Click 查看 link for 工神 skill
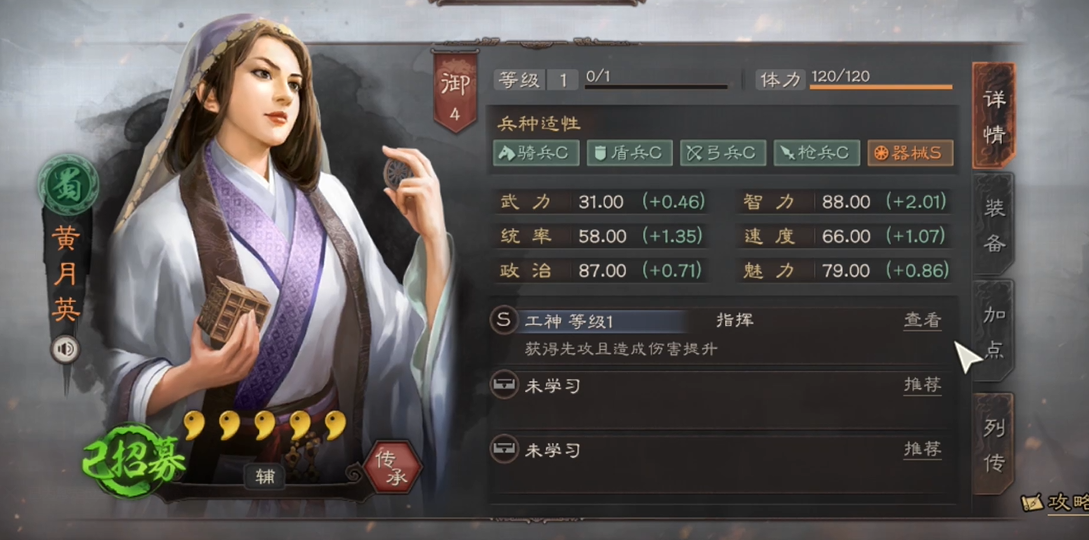This screenshot has height=540, width=1089. pos(922,321)
